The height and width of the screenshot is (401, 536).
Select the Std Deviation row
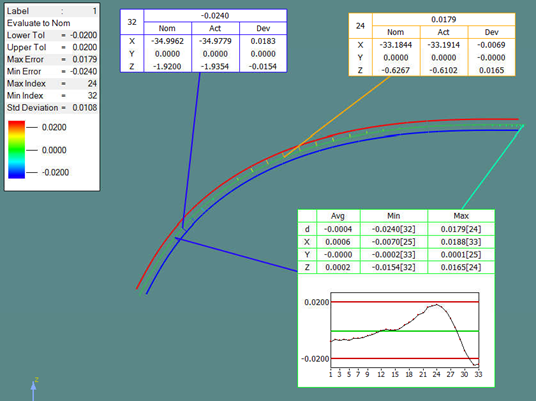click(x=52, y=108)
